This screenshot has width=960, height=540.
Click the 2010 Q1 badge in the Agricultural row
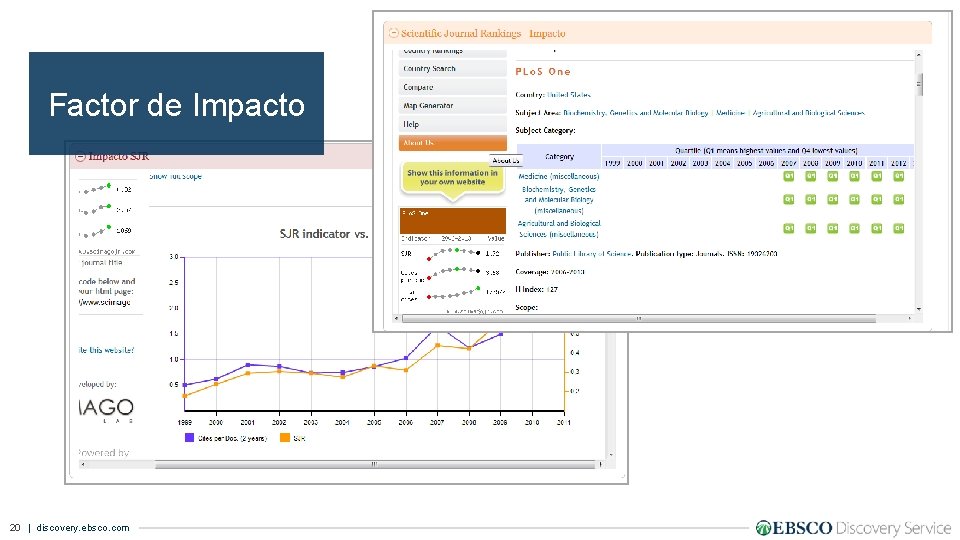pyautogui.click(x=855, y=228)
